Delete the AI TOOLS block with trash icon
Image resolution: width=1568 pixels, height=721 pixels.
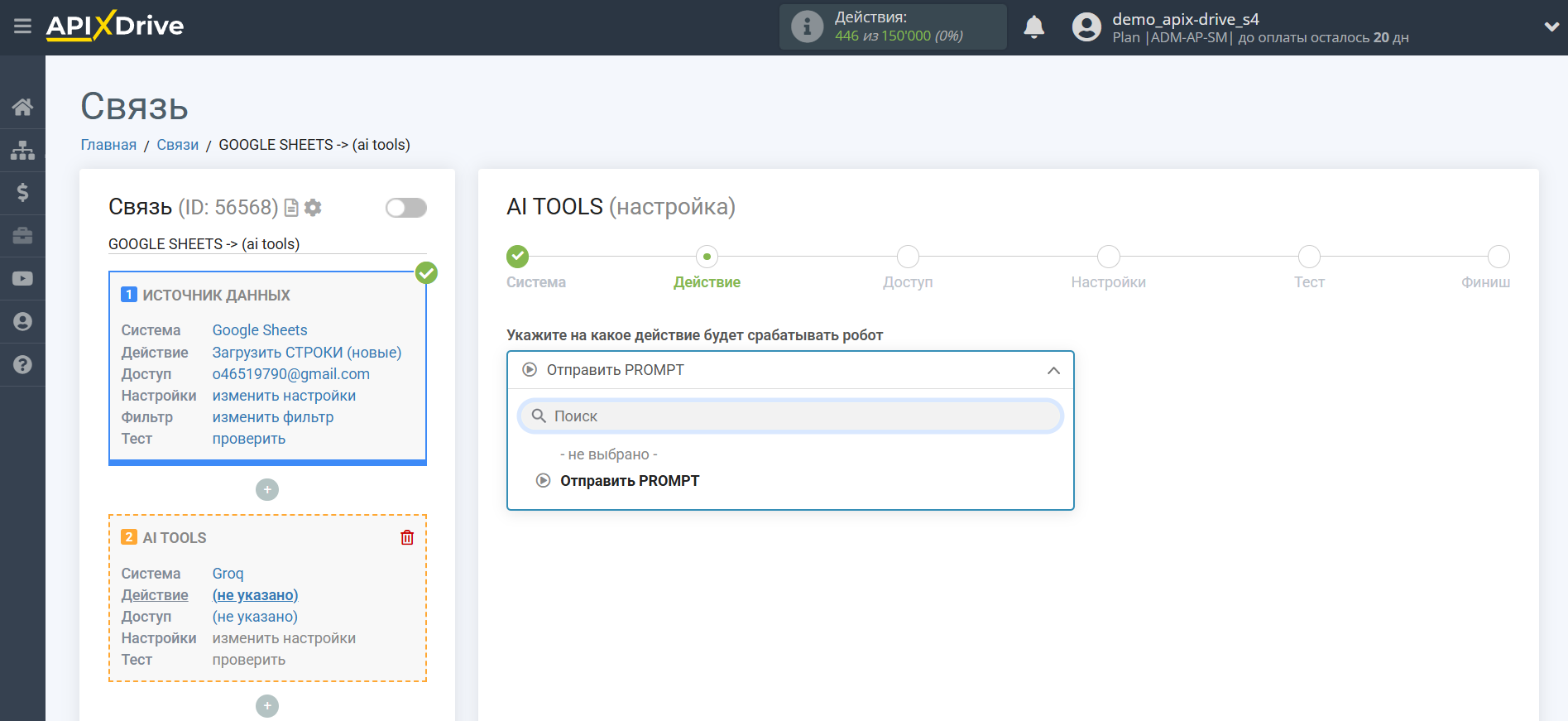coord(407,538)
